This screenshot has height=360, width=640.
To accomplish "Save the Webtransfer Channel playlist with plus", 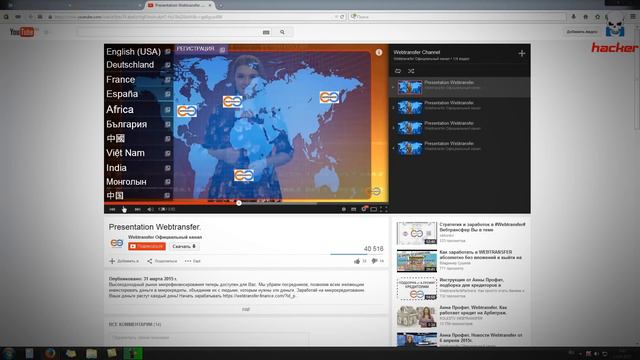I will coord(522,53).
